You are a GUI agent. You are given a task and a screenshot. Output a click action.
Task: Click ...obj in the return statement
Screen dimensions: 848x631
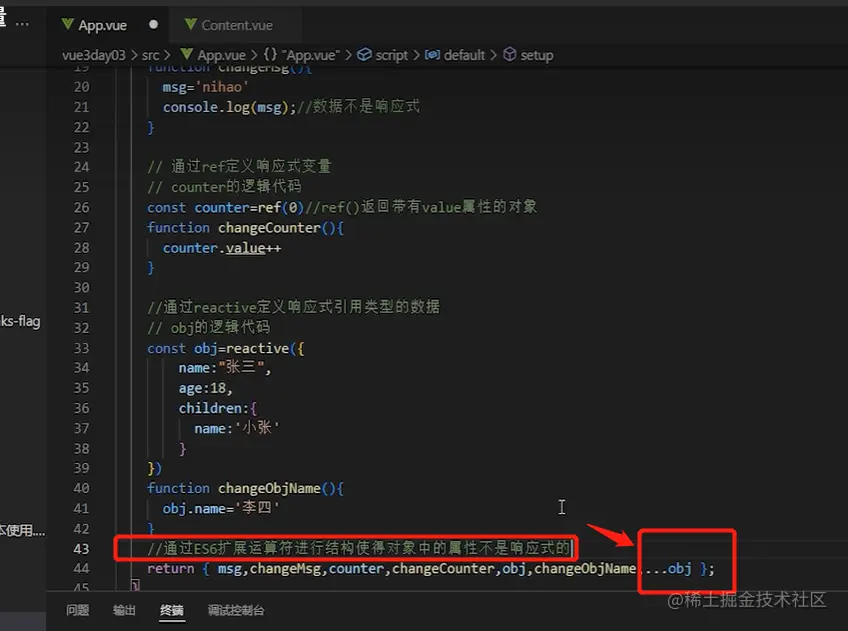coord(668,569)
